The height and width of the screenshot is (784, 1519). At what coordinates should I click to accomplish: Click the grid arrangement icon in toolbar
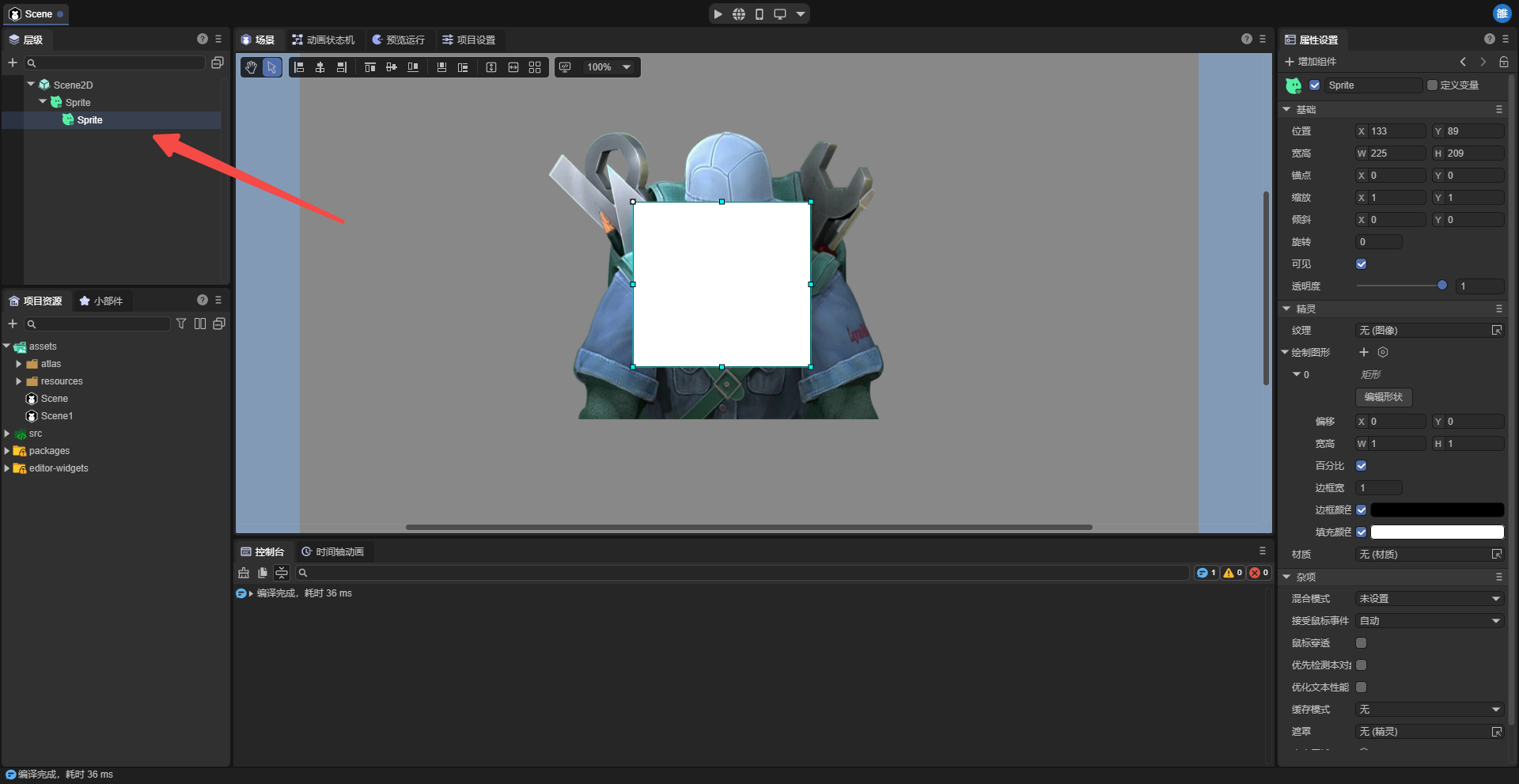click(x=535, y=67)
